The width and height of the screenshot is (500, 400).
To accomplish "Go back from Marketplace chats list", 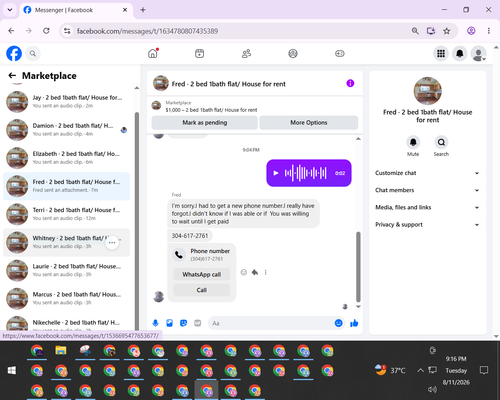I will [12, 76].
